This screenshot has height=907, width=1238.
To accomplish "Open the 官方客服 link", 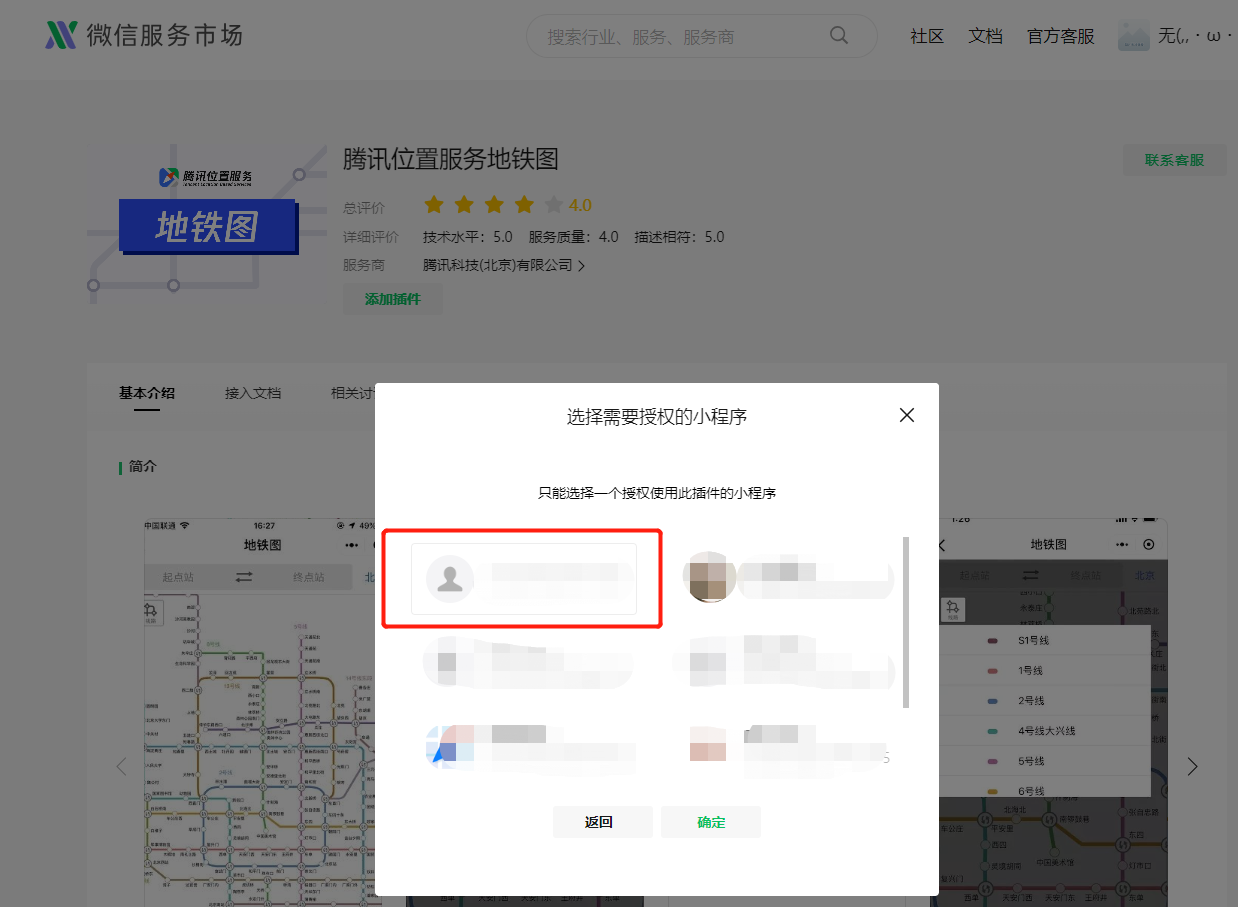I will (x=1059, y=35).
